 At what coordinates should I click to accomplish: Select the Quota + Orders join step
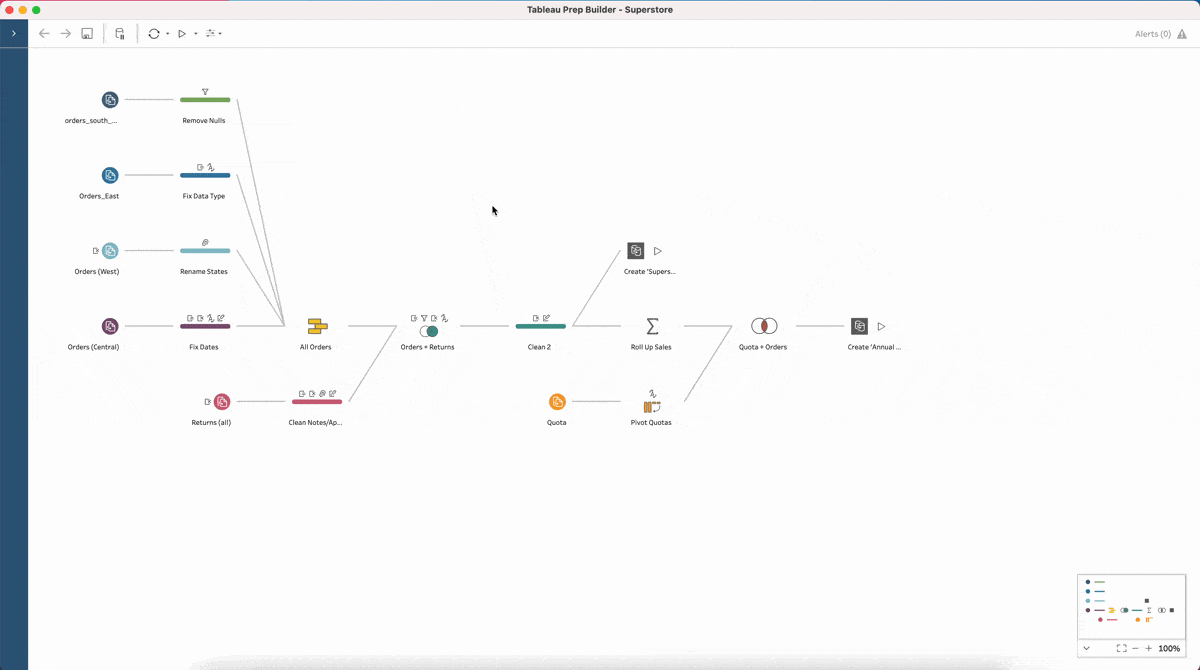click(x=764, y=326)
